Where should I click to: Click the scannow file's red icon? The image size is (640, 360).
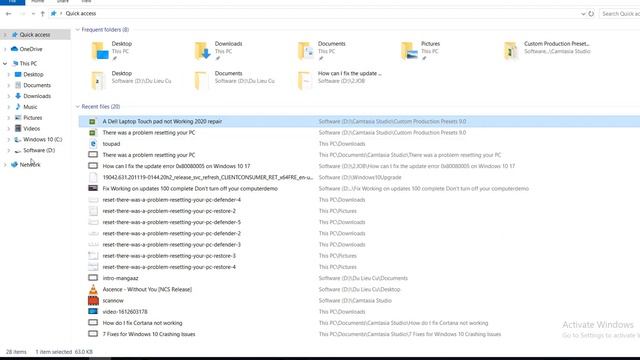pos(93,300)
